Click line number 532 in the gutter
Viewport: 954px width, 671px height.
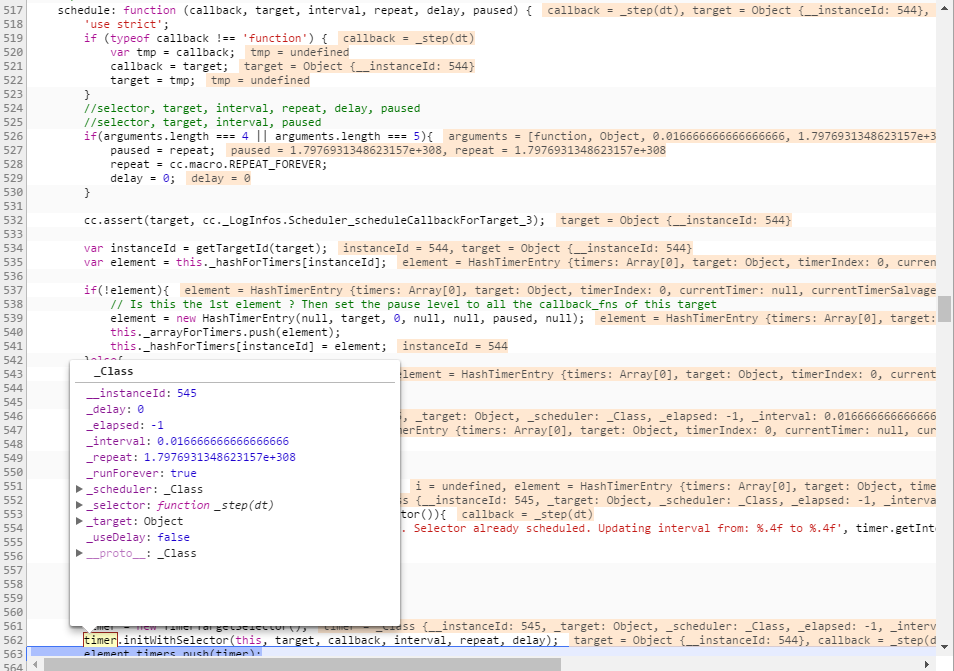pos(13,220)
